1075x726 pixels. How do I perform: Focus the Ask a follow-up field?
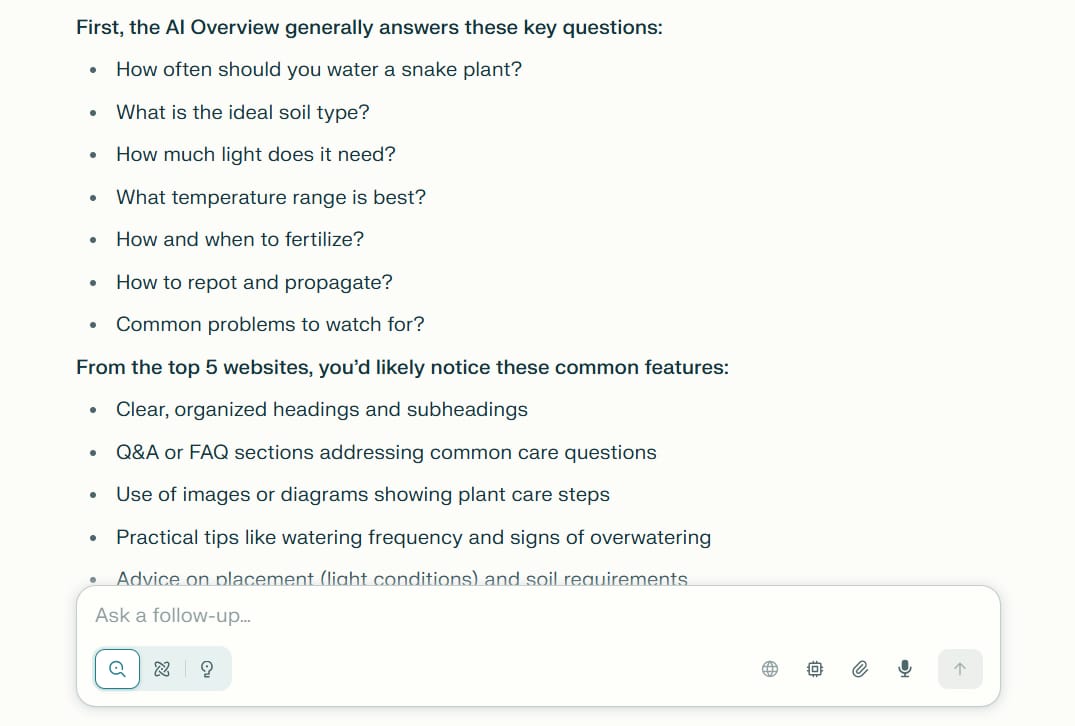pyautogui.click(x=538, y=615)
